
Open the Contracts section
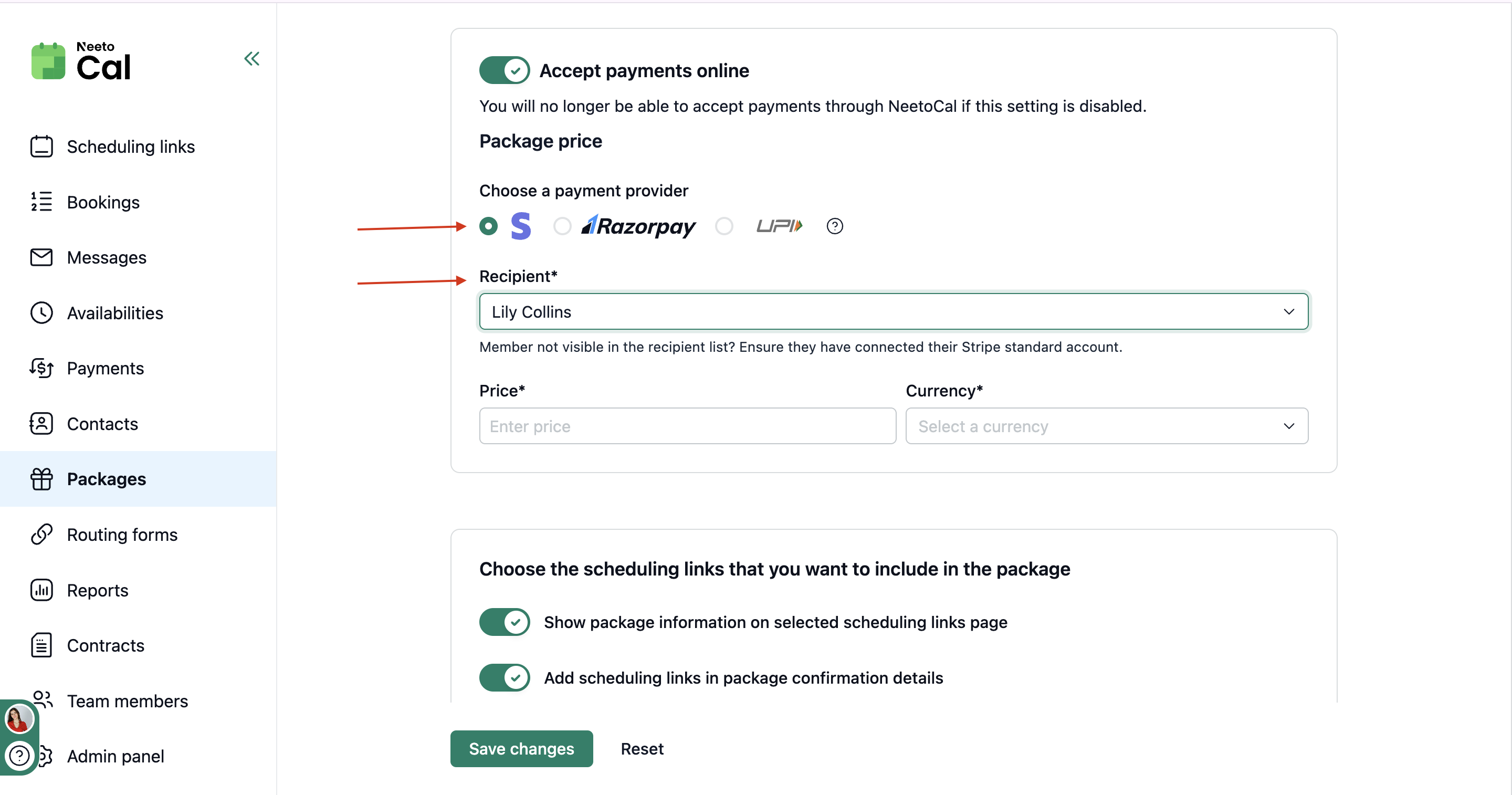pyautogui.click(x=106, y=645)
